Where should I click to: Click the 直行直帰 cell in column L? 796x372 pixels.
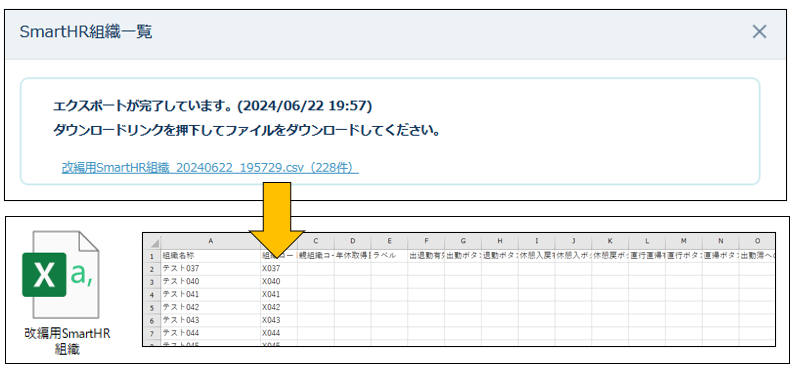coord(647,256)
